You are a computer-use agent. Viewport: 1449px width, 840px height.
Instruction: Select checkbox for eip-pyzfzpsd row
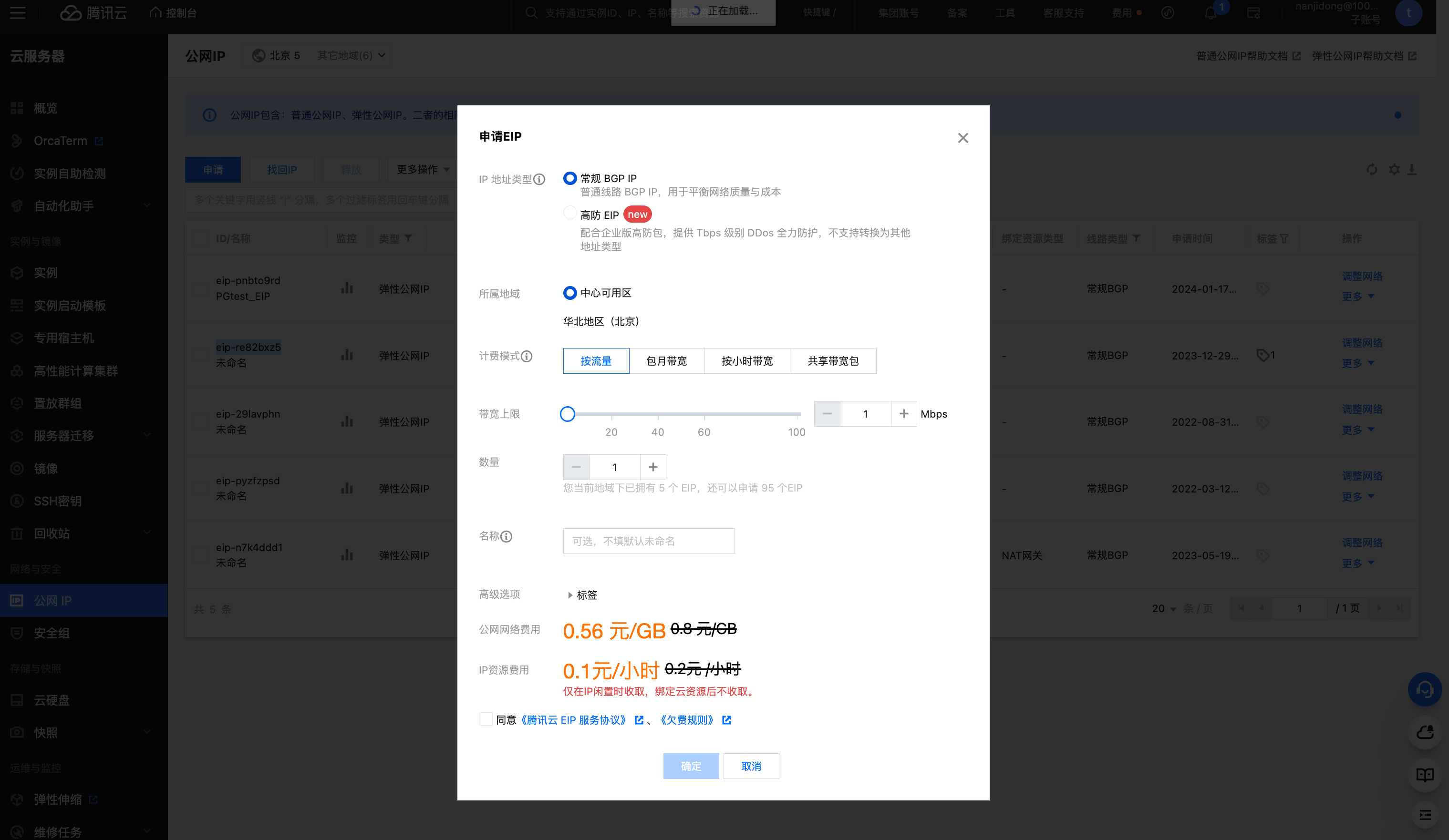point(201,488)
